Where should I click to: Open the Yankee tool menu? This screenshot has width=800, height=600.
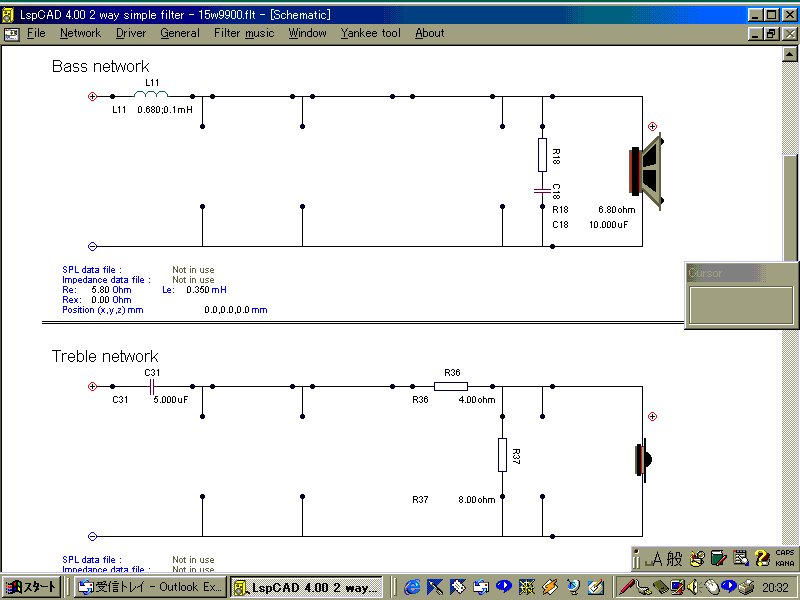(x=370, y=33)
